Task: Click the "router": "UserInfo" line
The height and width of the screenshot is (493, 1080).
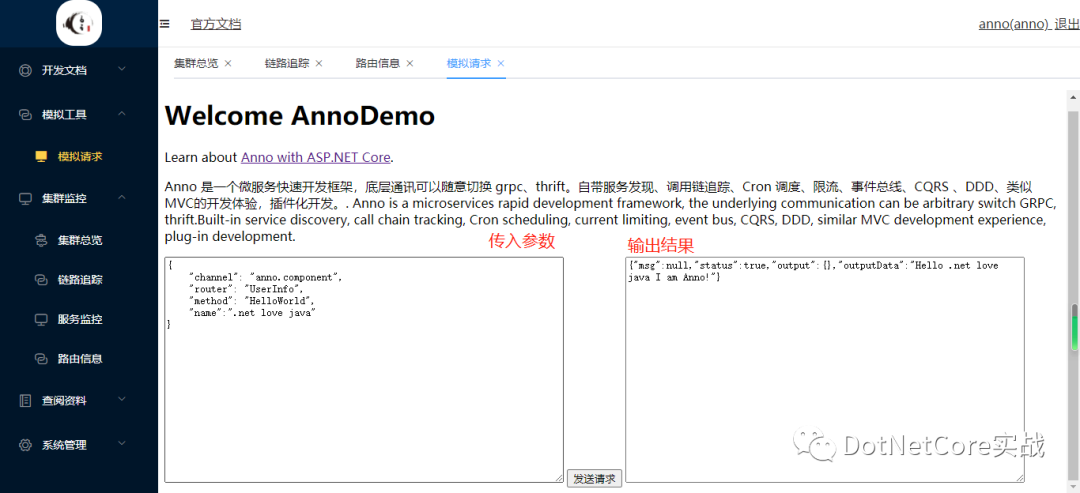Action: [x=246, y=289]
